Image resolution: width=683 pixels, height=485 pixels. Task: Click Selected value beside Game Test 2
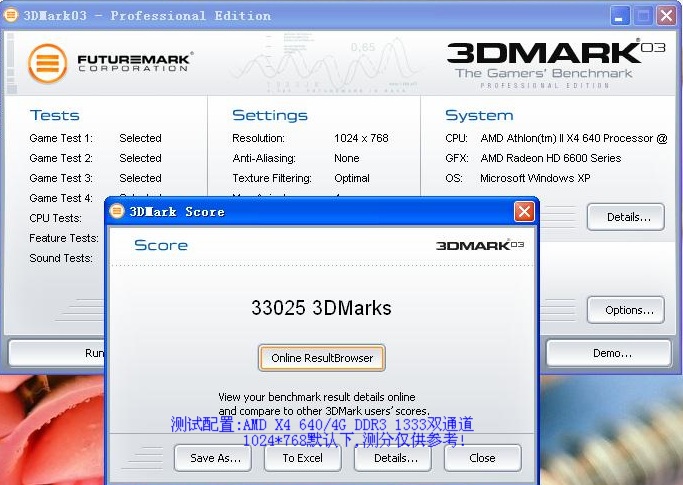(x=140, y=158)
